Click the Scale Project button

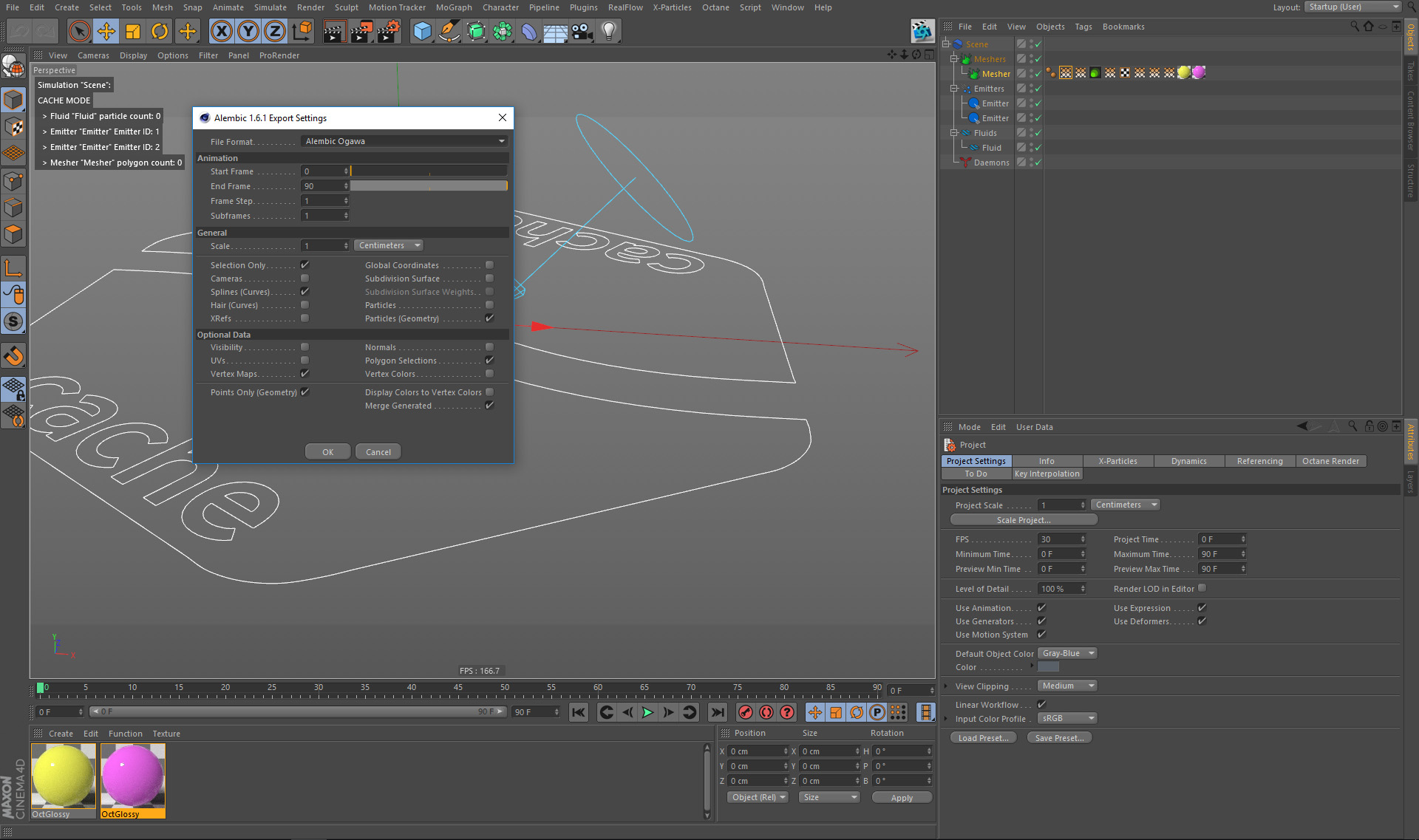pyautogui.click(x=1023, y=520)
